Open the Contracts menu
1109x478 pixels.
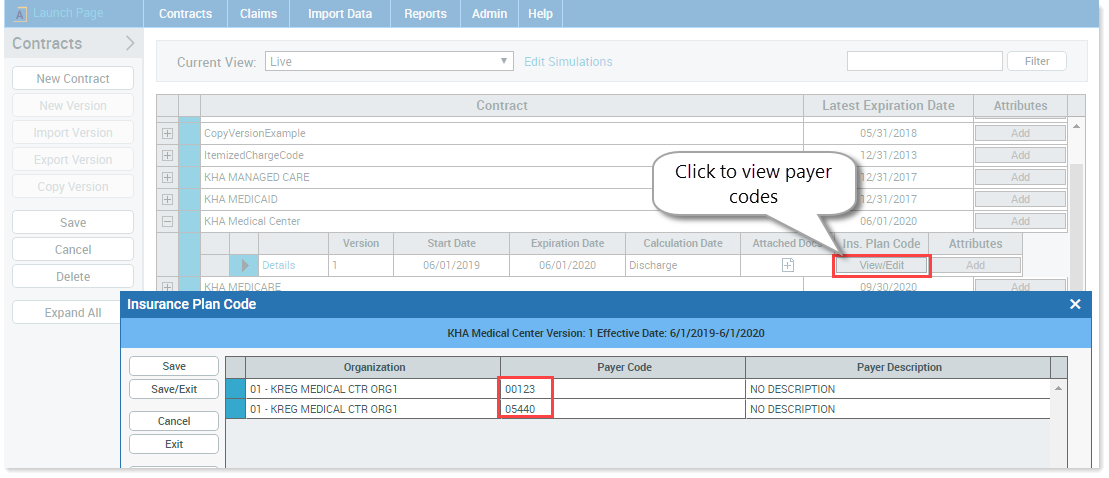click(185, 13)
